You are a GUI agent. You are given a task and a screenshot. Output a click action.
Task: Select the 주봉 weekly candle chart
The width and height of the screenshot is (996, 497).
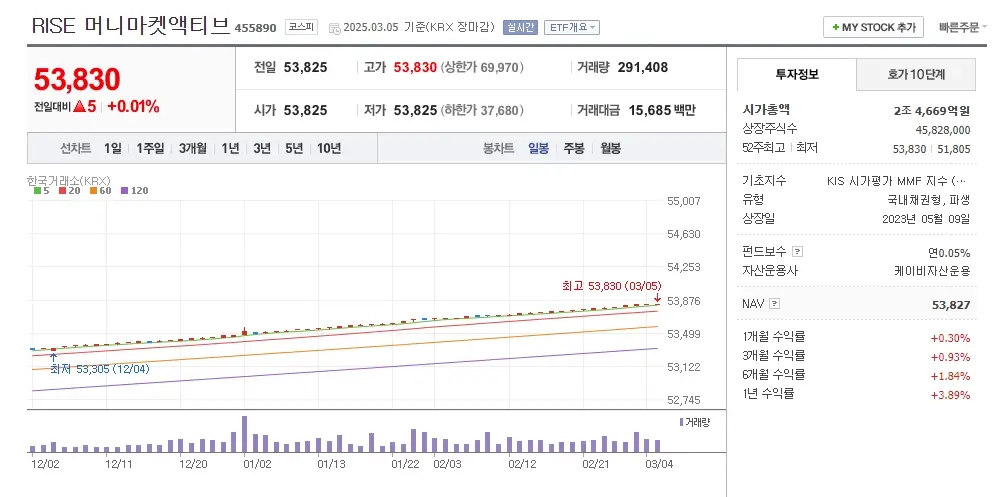click(x=574, y=148)
